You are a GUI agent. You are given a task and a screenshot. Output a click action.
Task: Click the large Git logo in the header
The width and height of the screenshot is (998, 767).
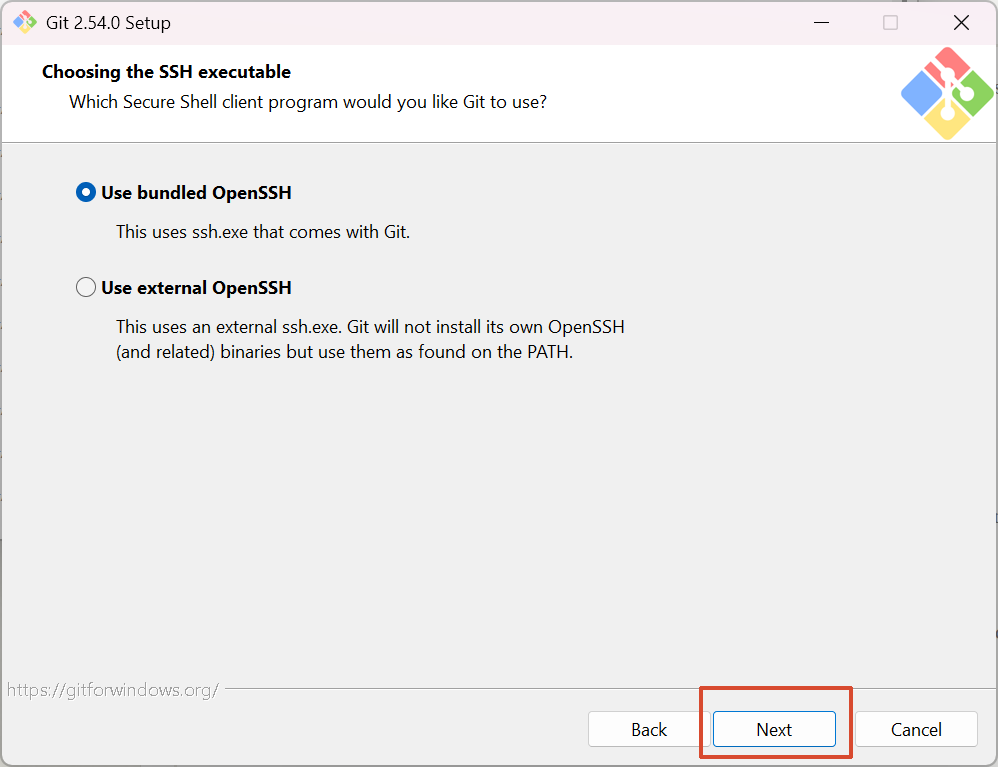click(946, 93)
